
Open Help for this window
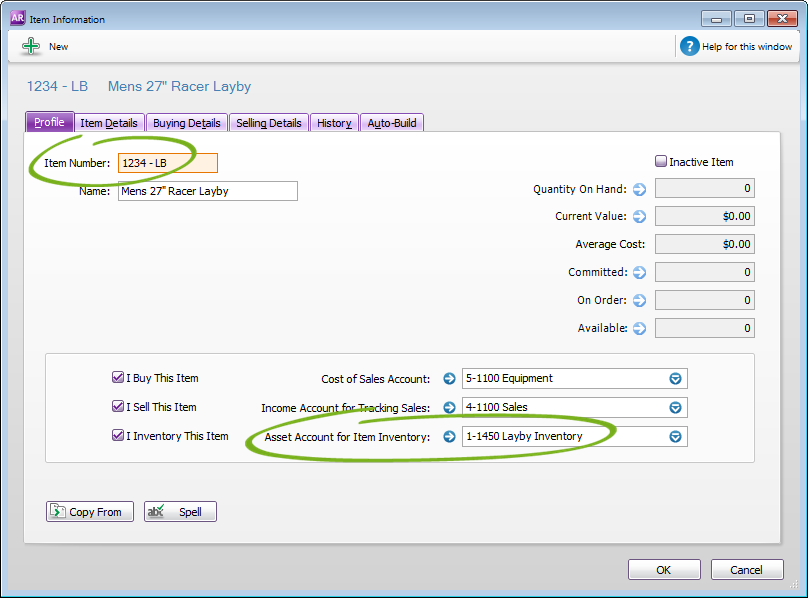(689, 46)
